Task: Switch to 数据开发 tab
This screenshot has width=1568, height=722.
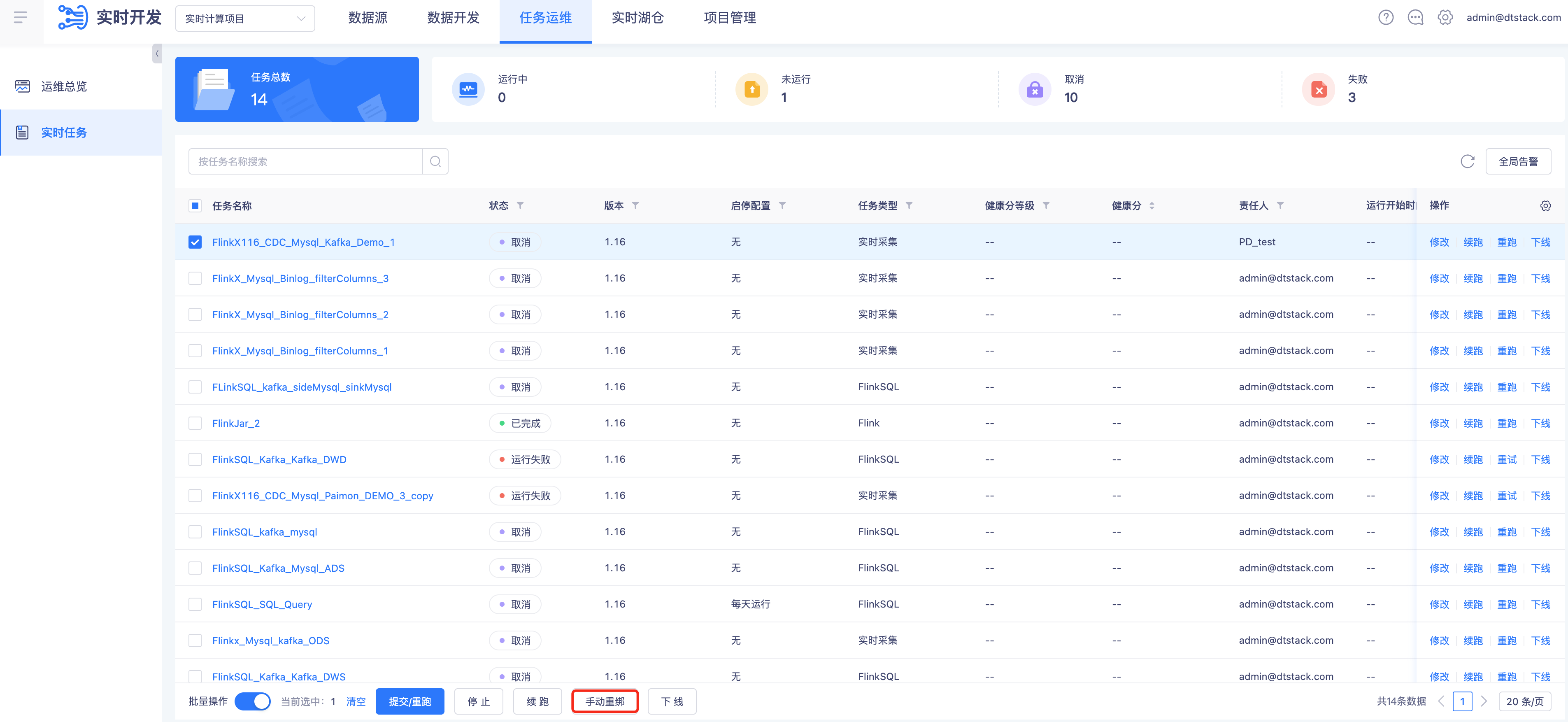Action: tap(454, 18)
